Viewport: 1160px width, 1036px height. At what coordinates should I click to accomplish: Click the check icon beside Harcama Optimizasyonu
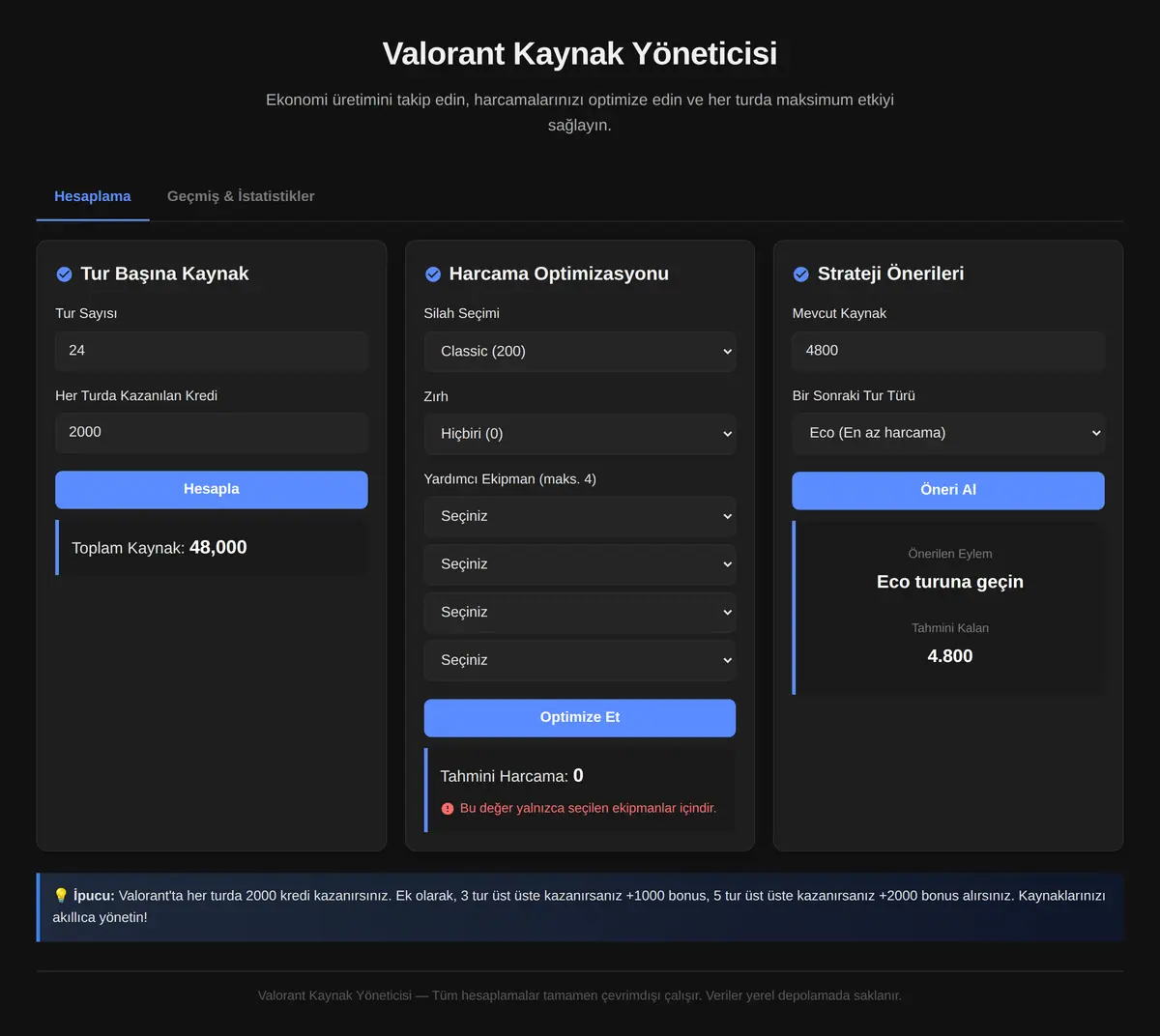[433, 274]
